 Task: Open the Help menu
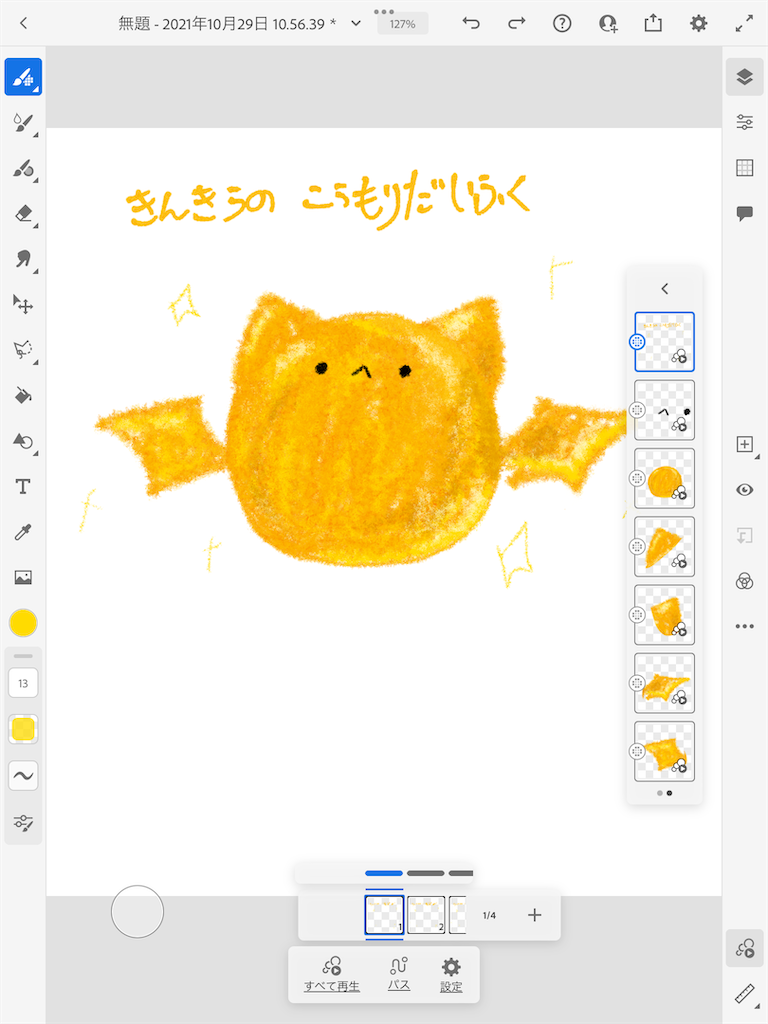pos(562,24)
